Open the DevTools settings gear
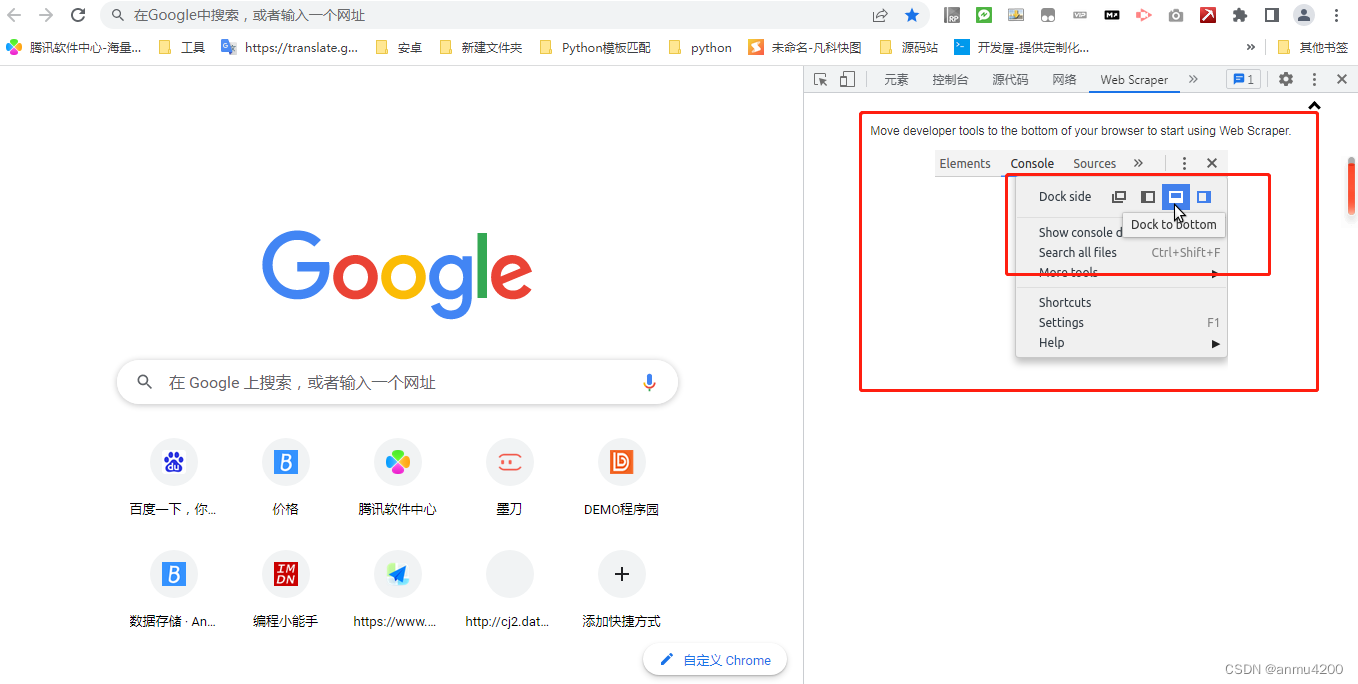Image resolution: width=1358 pixels, height=684 pixels. pos(1286,79)
